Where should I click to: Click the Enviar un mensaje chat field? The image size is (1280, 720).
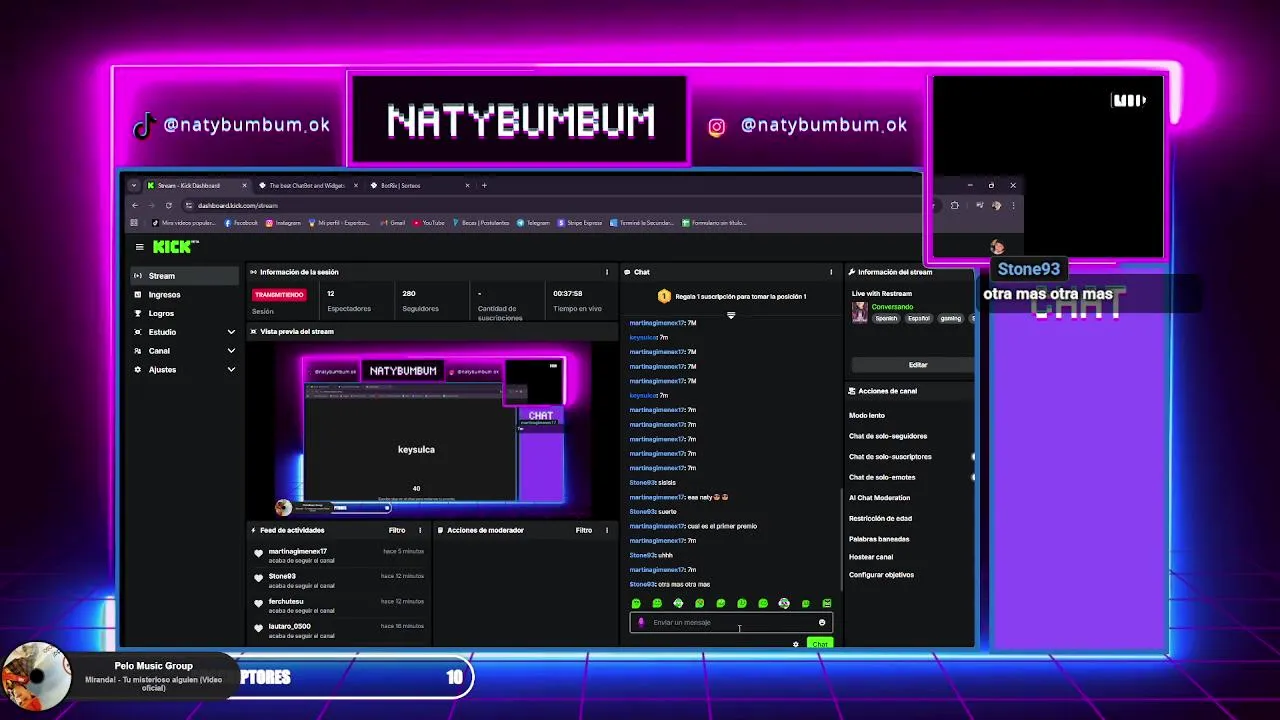pyautogui.click(x=730, y=622)
